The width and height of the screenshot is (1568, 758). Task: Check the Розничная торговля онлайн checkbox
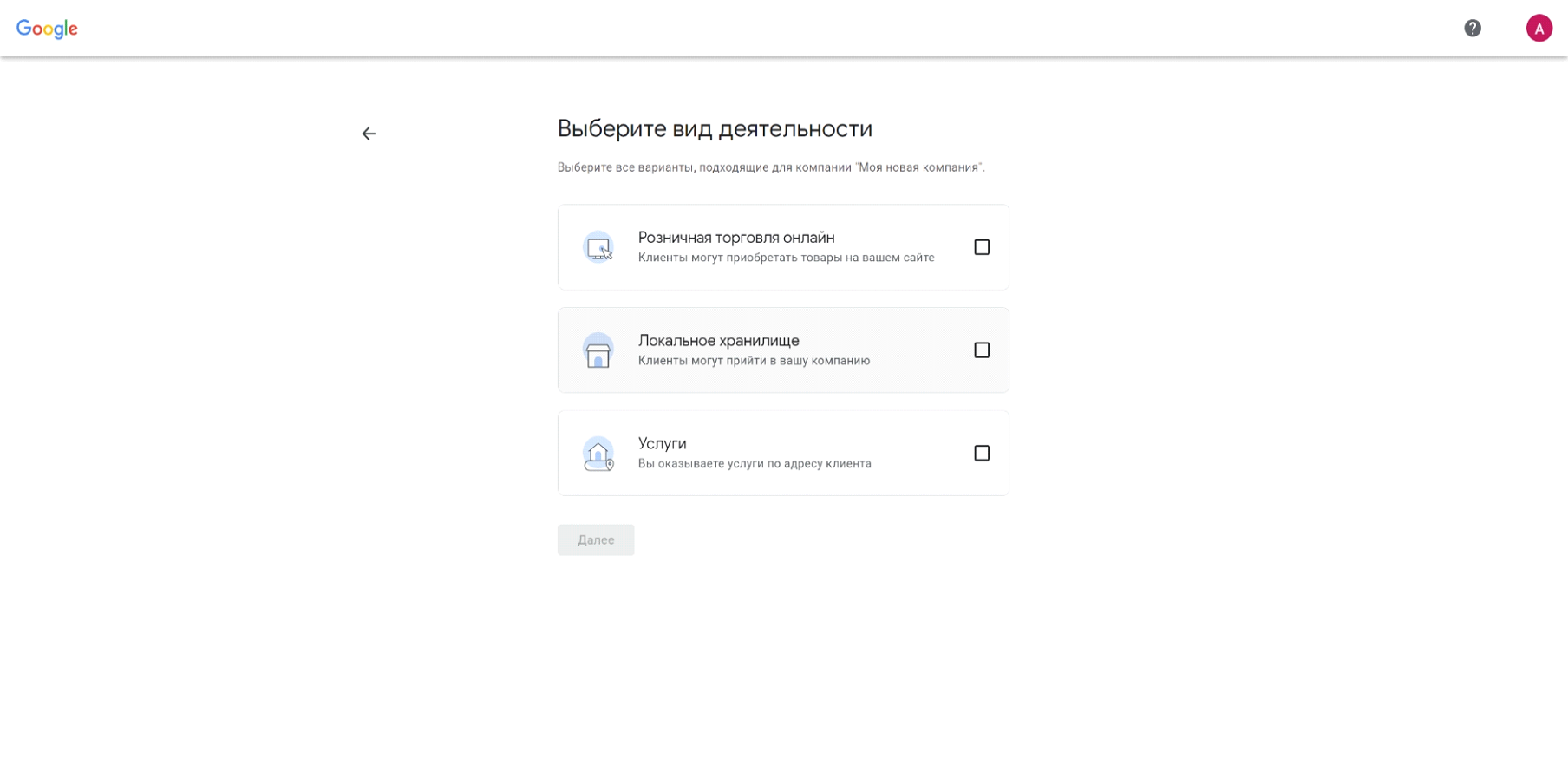982,247
